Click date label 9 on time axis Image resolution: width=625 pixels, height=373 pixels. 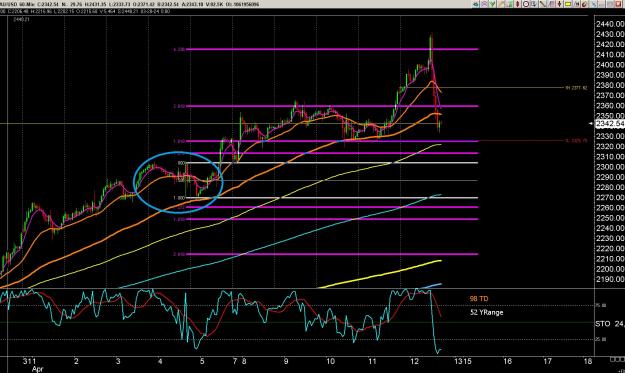286,361
